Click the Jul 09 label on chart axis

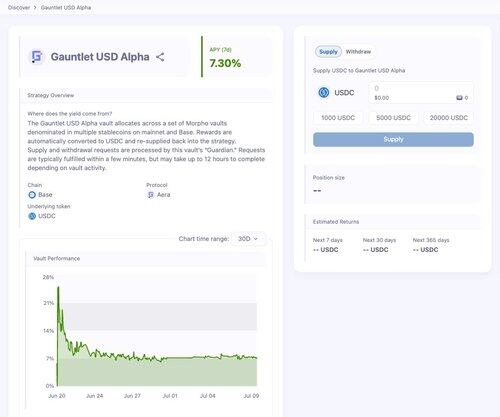[251, 396]
